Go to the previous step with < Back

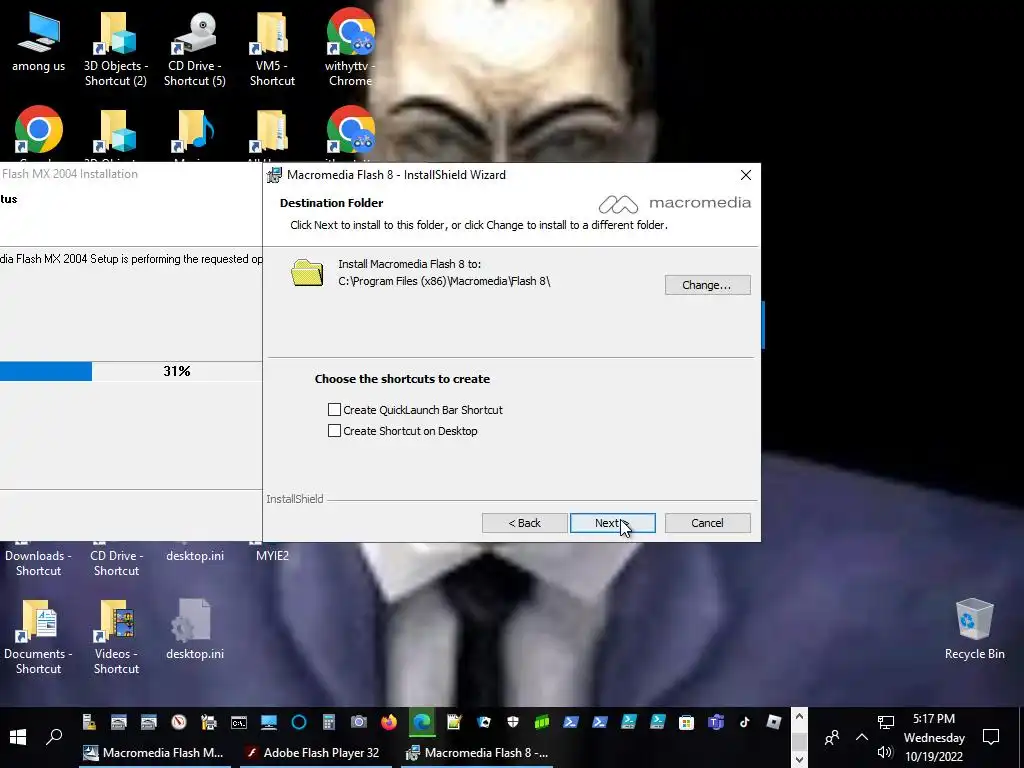coord(524,523)
